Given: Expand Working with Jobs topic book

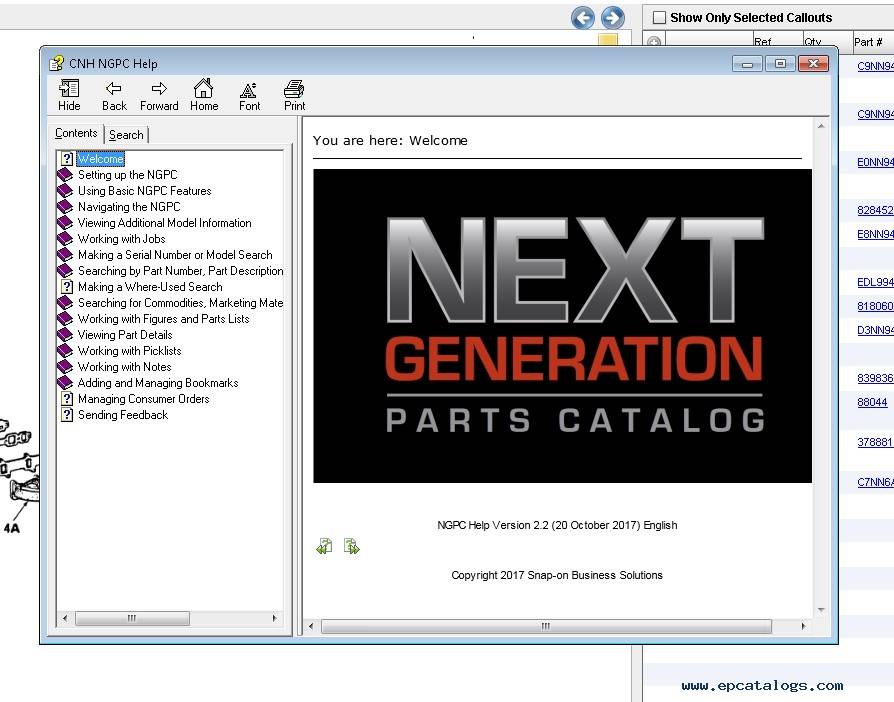Looking at the screenshot, I should click(121, 239).
